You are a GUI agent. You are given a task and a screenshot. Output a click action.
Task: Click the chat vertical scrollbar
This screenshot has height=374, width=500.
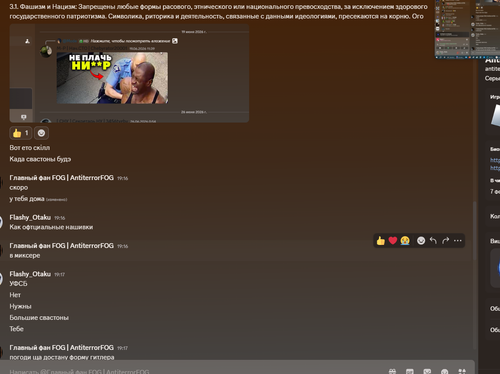[475, 231]
